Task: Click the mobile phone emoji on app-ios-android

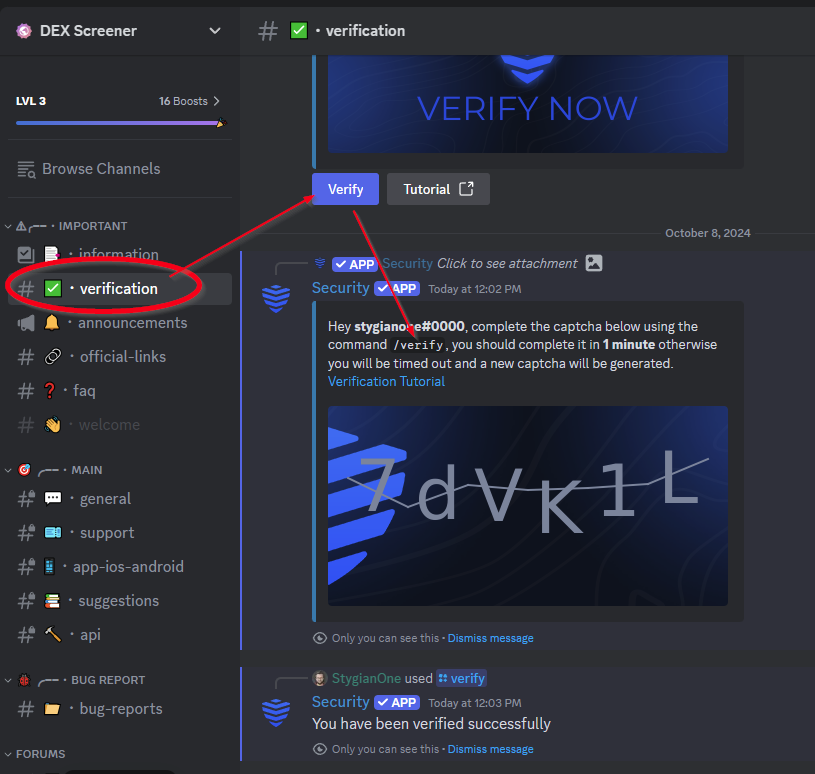Action: click(49, 566)
